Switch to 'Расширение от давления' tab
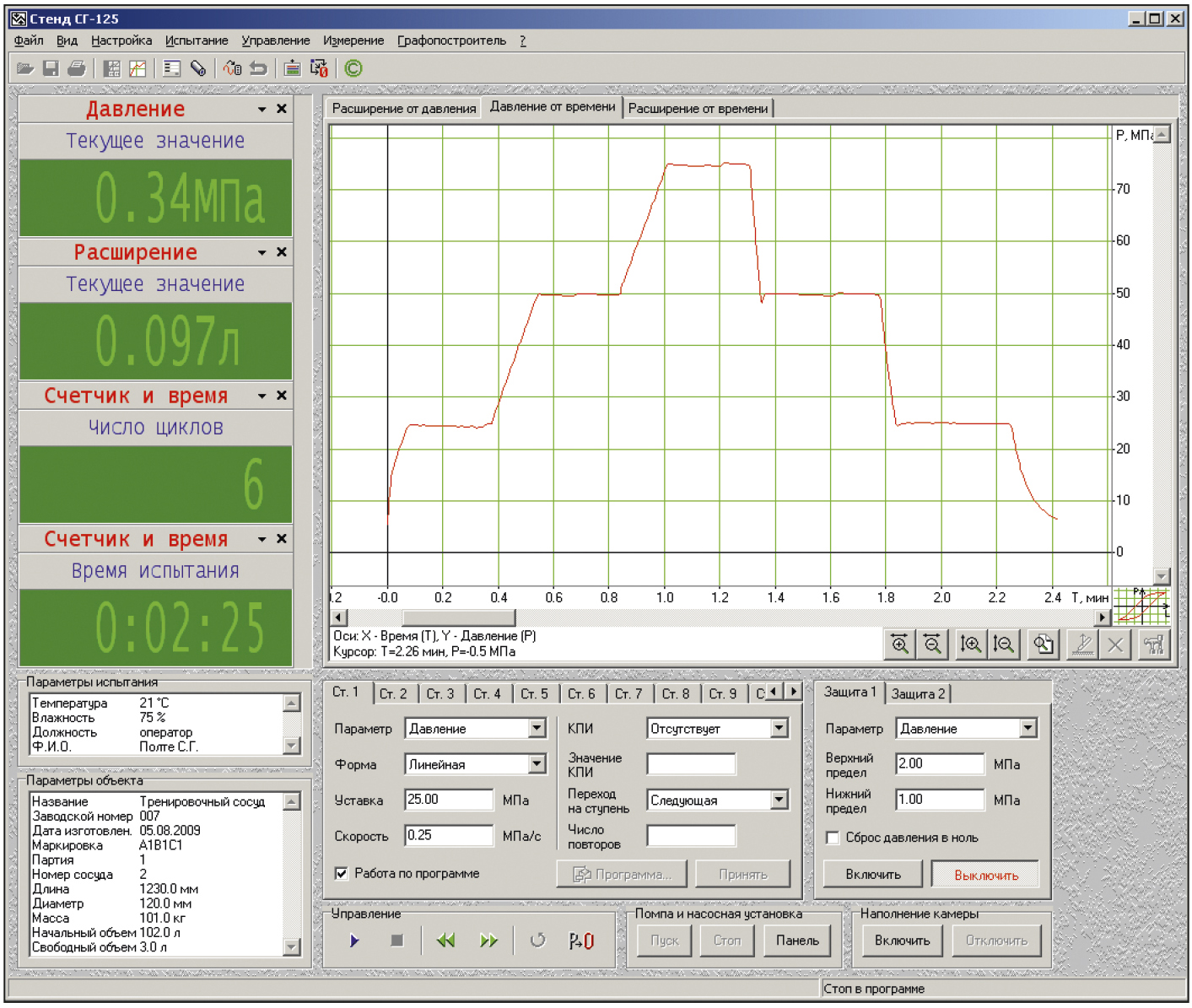This screenshot has height=1008, width=1192. tap(404, 109)
